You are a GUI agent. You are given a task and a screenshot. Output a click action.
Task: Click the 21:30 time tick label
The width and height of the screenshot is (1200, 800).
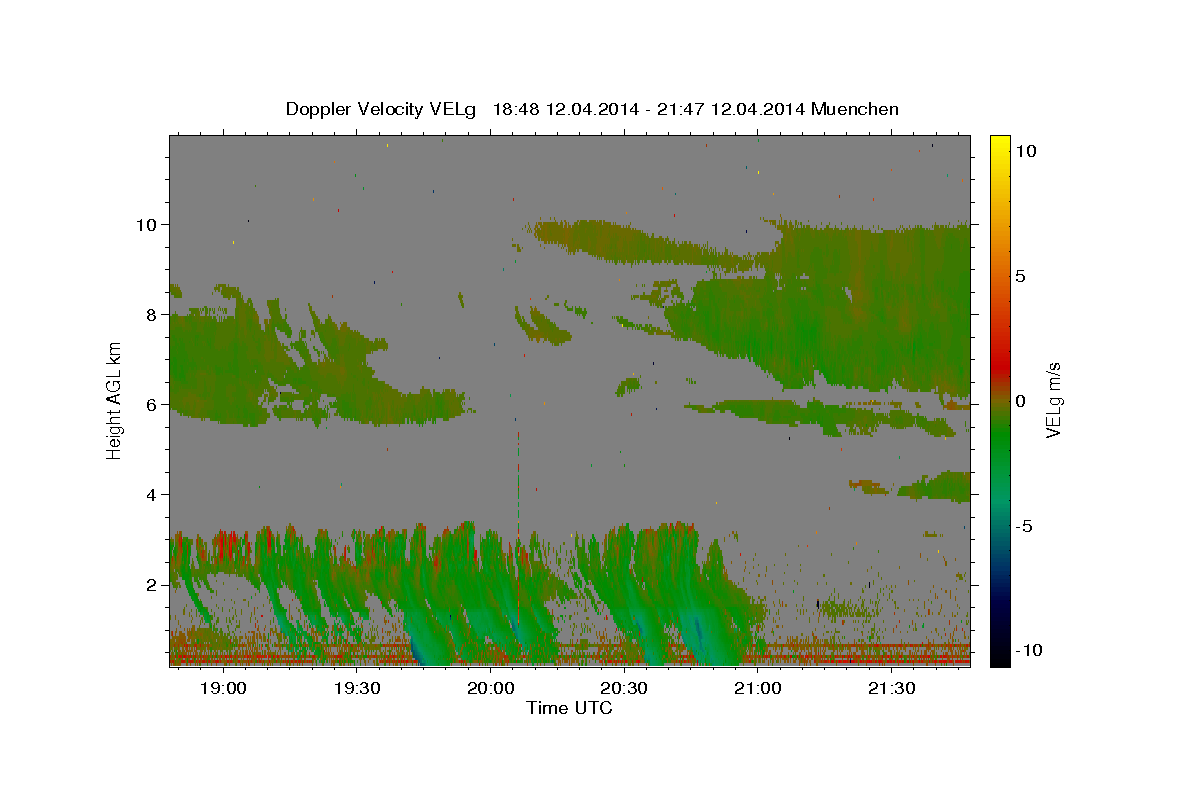pos(891,689)
